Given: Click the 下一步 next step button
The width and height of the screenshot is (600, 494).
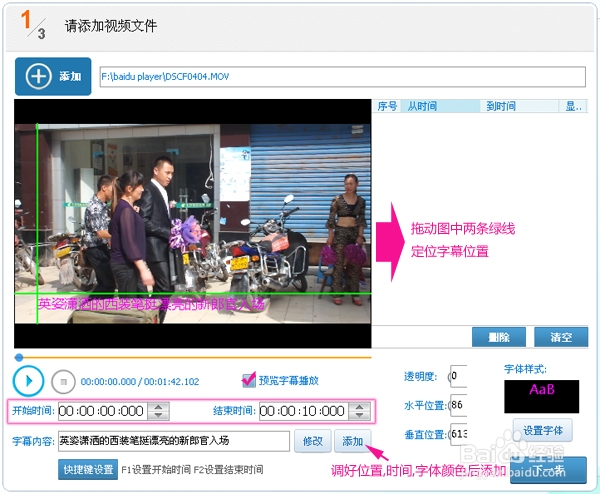Looking at the screenshot, I should pyautogui.click(x=548, y=470).
